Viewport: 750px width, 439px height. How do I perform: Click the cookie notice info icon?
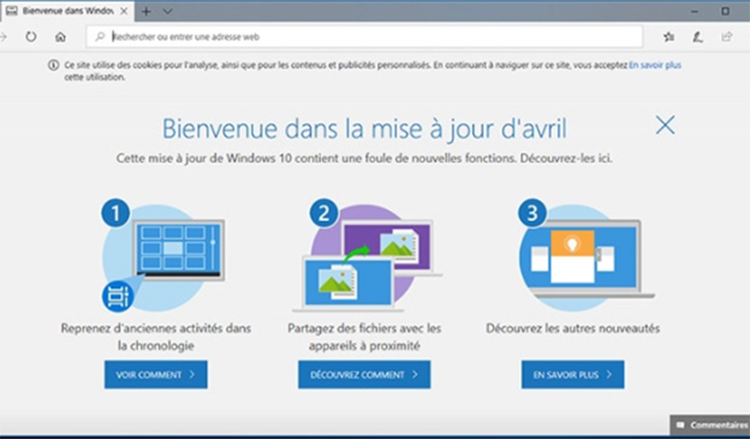(x=53, y=66)
